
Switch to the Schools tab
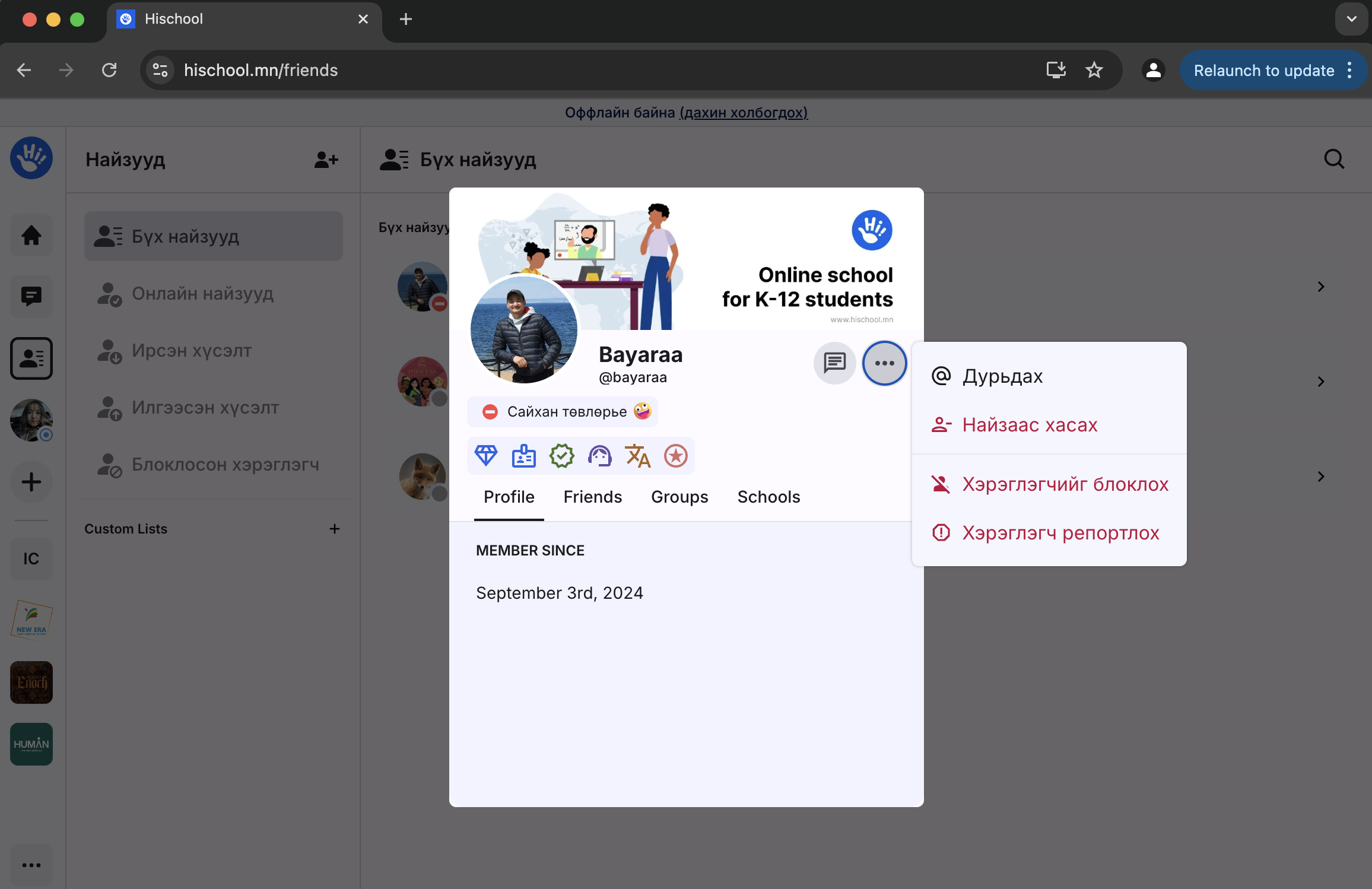point(768,497)
